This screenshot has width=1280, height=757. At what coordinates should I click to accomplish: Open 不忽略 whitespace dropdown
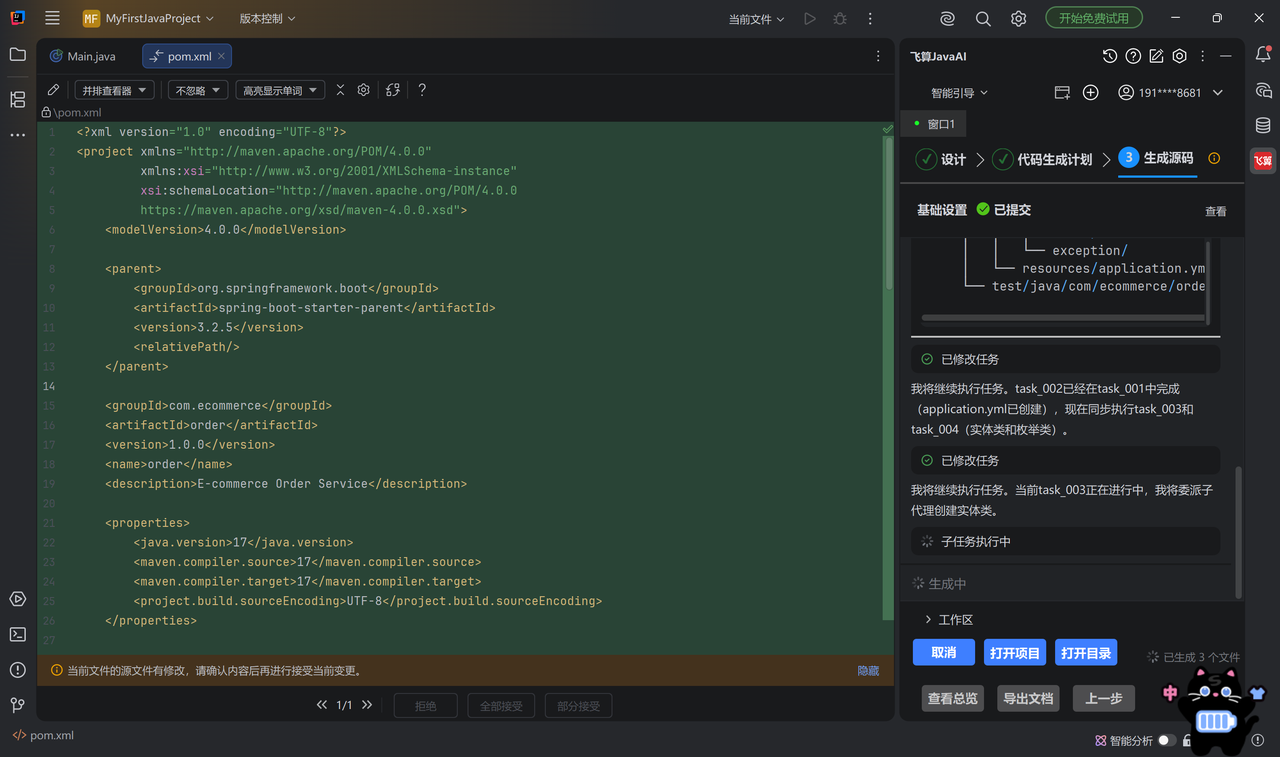(x=198, y=90)
